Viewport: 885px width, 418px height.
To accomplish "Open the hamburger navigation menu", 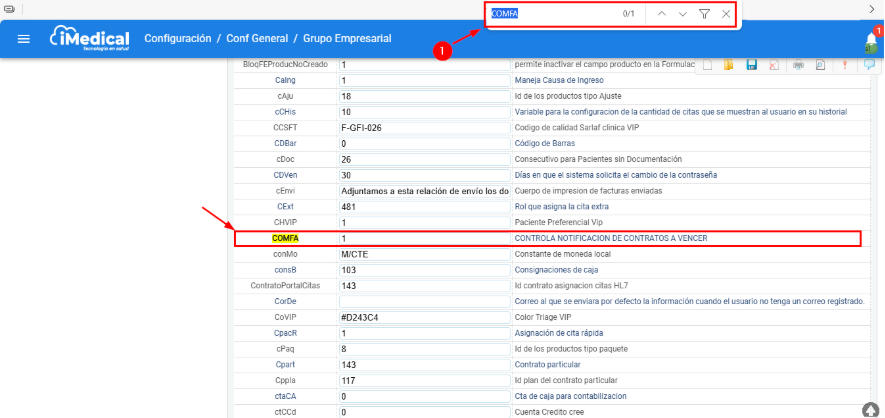I will pyautogui.click(x=24, y=39).
